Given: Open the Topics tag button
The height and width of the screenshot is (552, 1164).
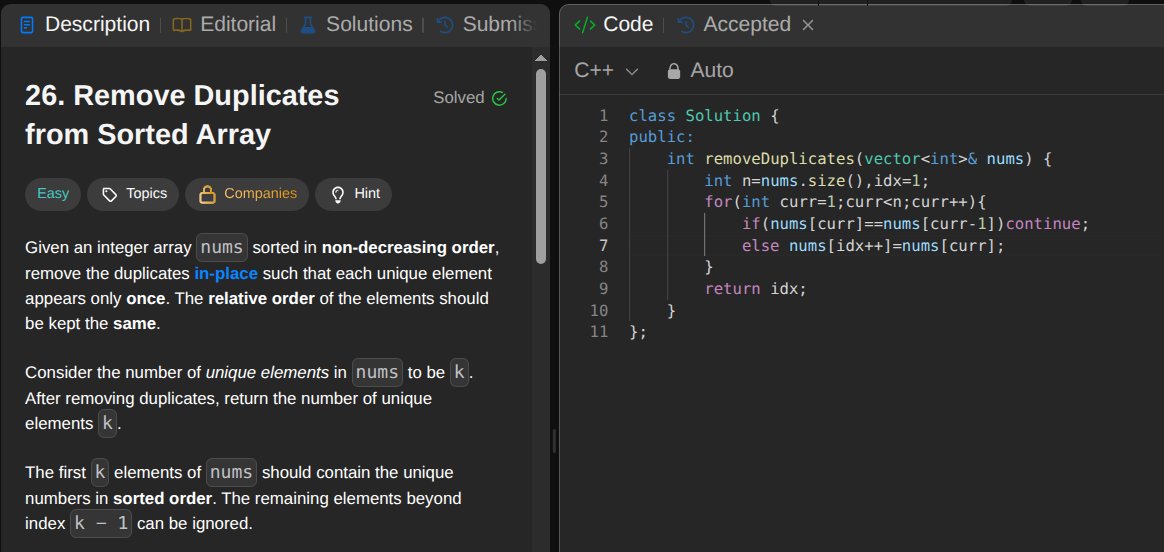Looking at the screenshot, I should 133,194.
